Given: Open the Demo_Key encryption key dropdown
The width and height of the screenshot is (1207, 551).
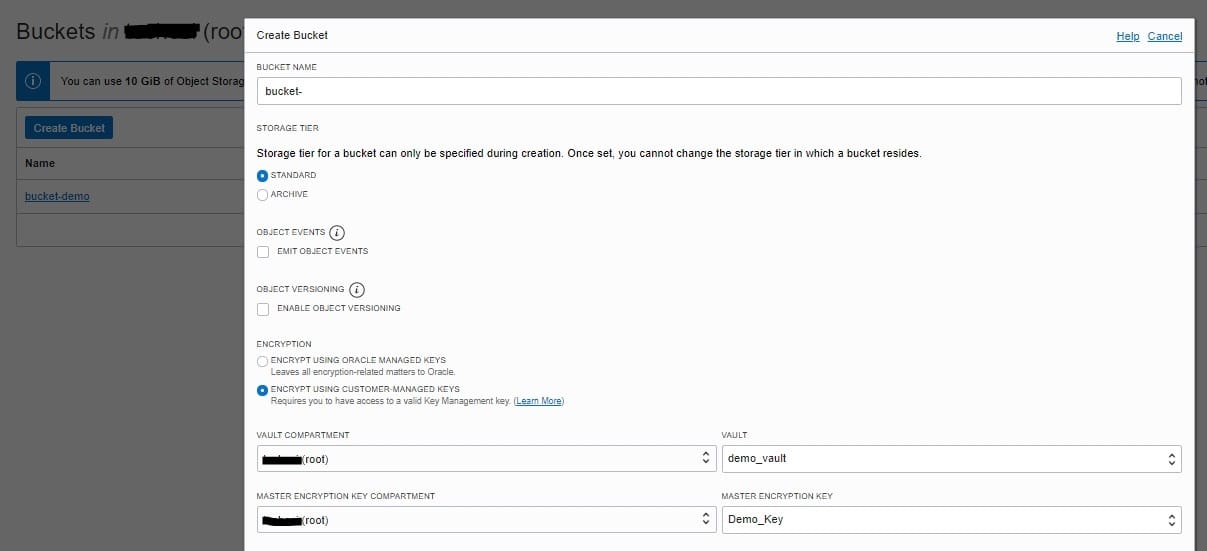Looking at the screenshot, I should [x=951, y=520].
